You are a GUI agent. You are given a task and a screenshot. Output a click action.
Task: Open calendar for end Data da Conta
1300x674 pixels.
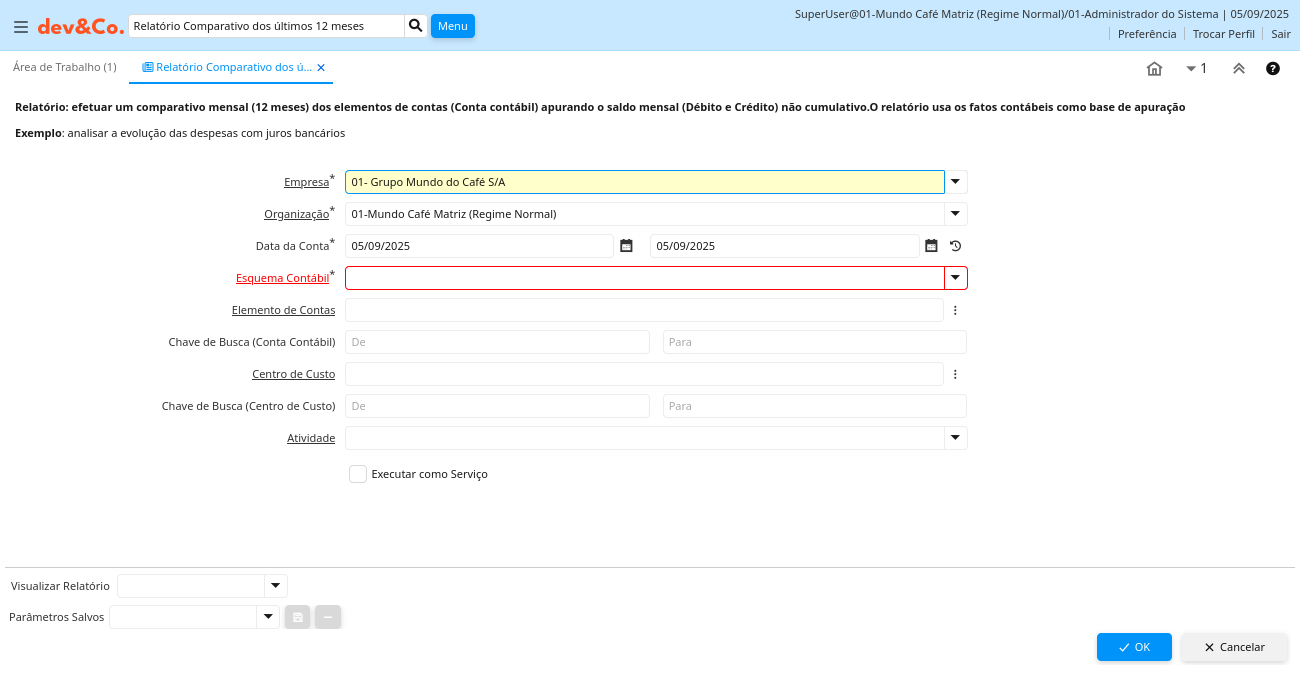pos(931,246)
